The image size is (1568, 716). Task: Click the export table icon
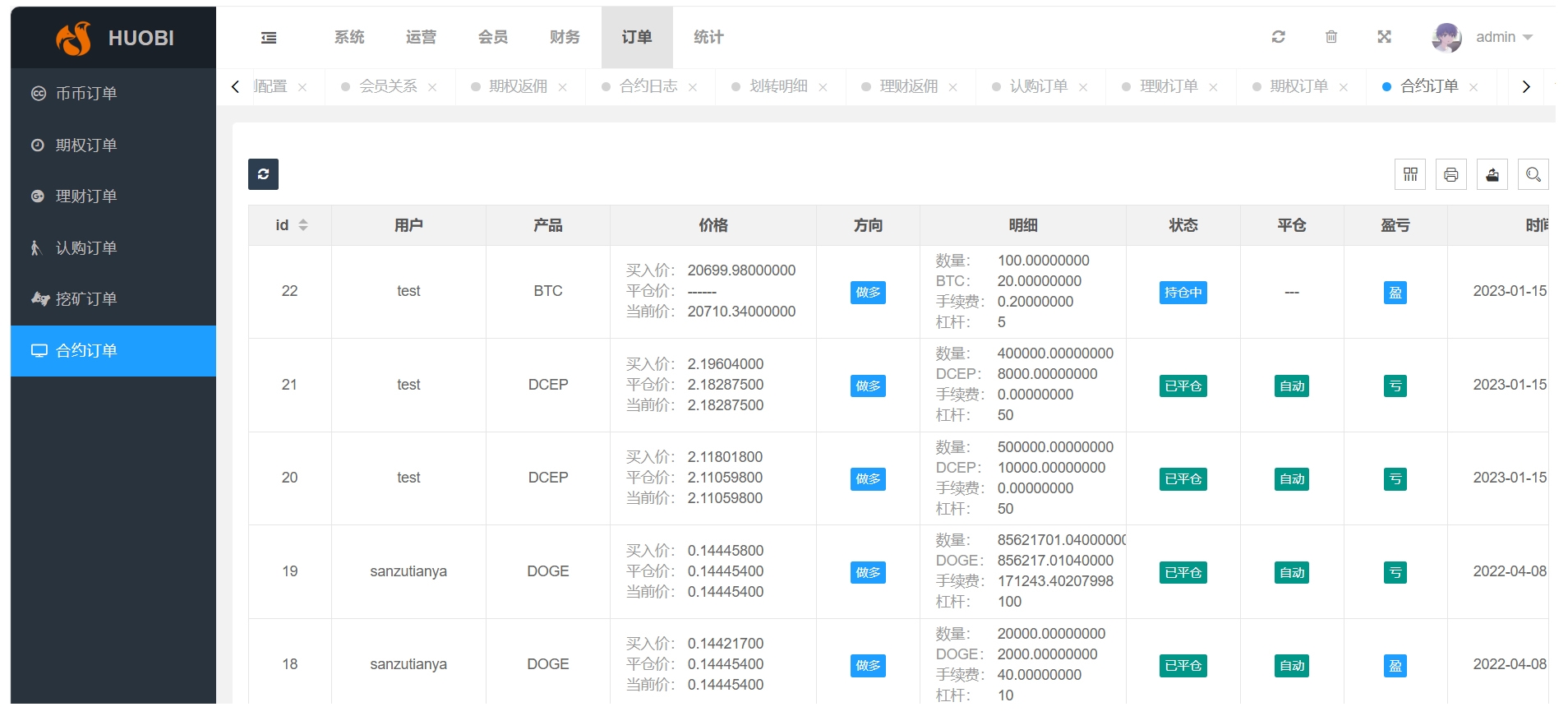[1492, 174]
